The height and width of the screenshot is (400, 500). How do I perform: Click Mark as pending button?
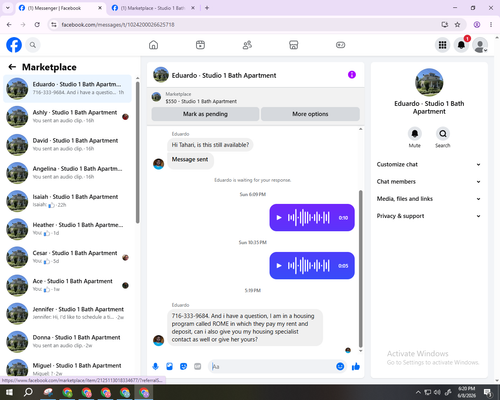click(x=205, y=114)
